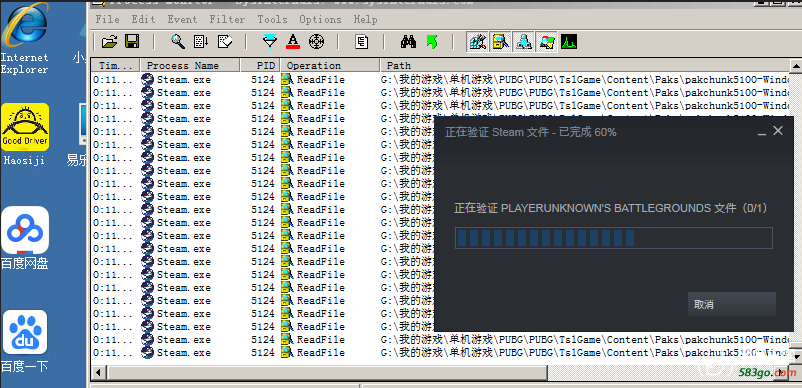Image resolution: width=802 pixels, height=388 pixels.
Task: Open Find with the binoculars icon
Action: pos(408,42)
